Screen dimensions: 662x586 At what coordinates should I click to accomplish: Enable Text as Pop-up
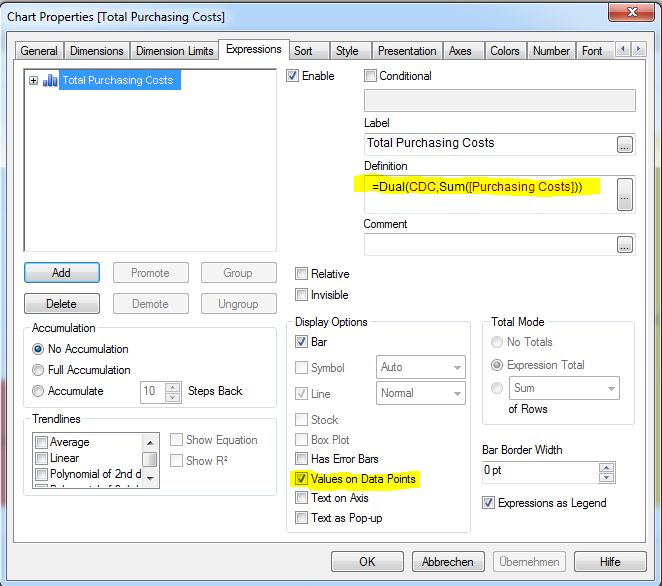pyautogui.click(x=301, y=518)
